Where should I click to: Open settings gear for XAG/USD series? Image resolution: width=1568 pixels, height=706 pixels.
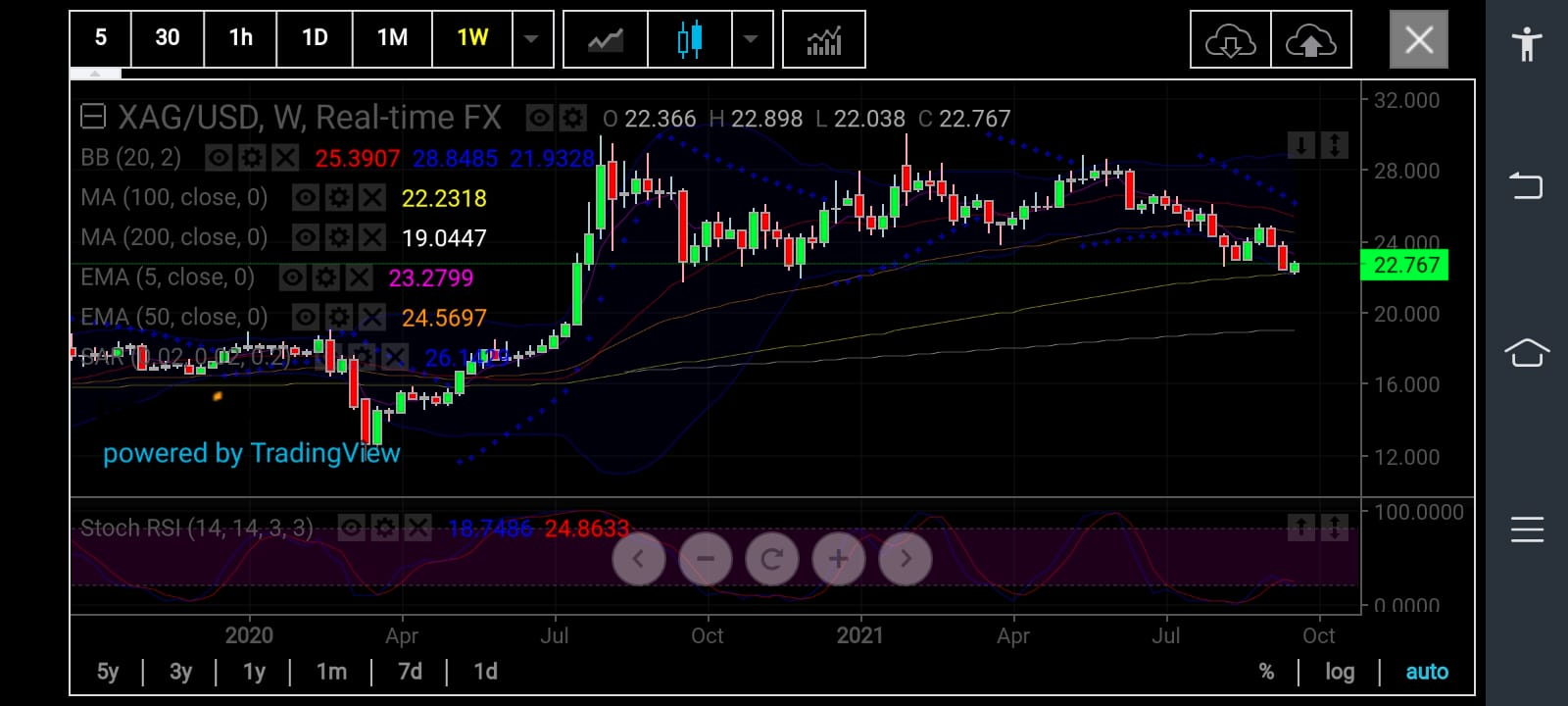(x=573, y=119)
